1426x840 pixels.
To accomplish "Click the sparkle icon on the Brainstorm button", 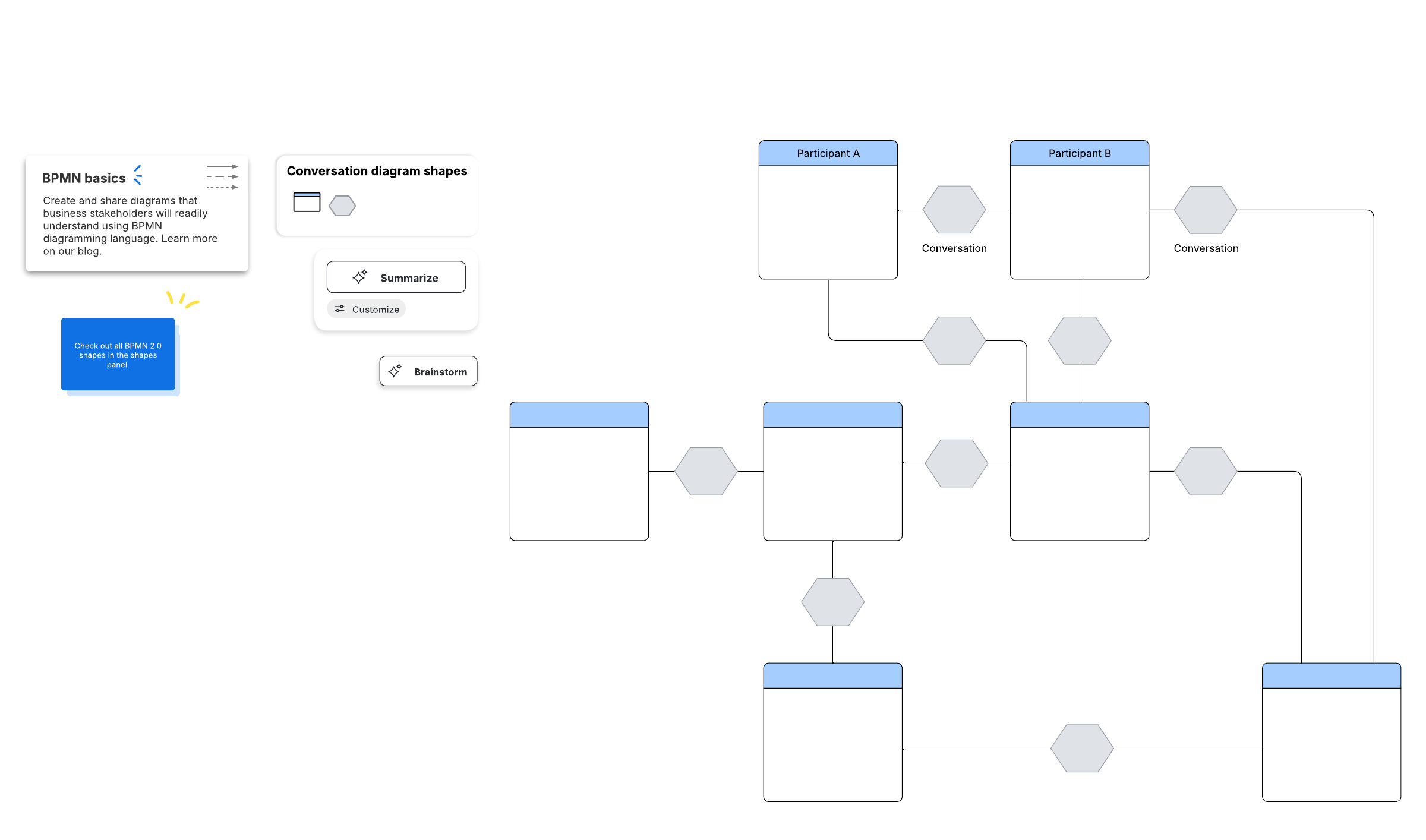I will [395, 371].
